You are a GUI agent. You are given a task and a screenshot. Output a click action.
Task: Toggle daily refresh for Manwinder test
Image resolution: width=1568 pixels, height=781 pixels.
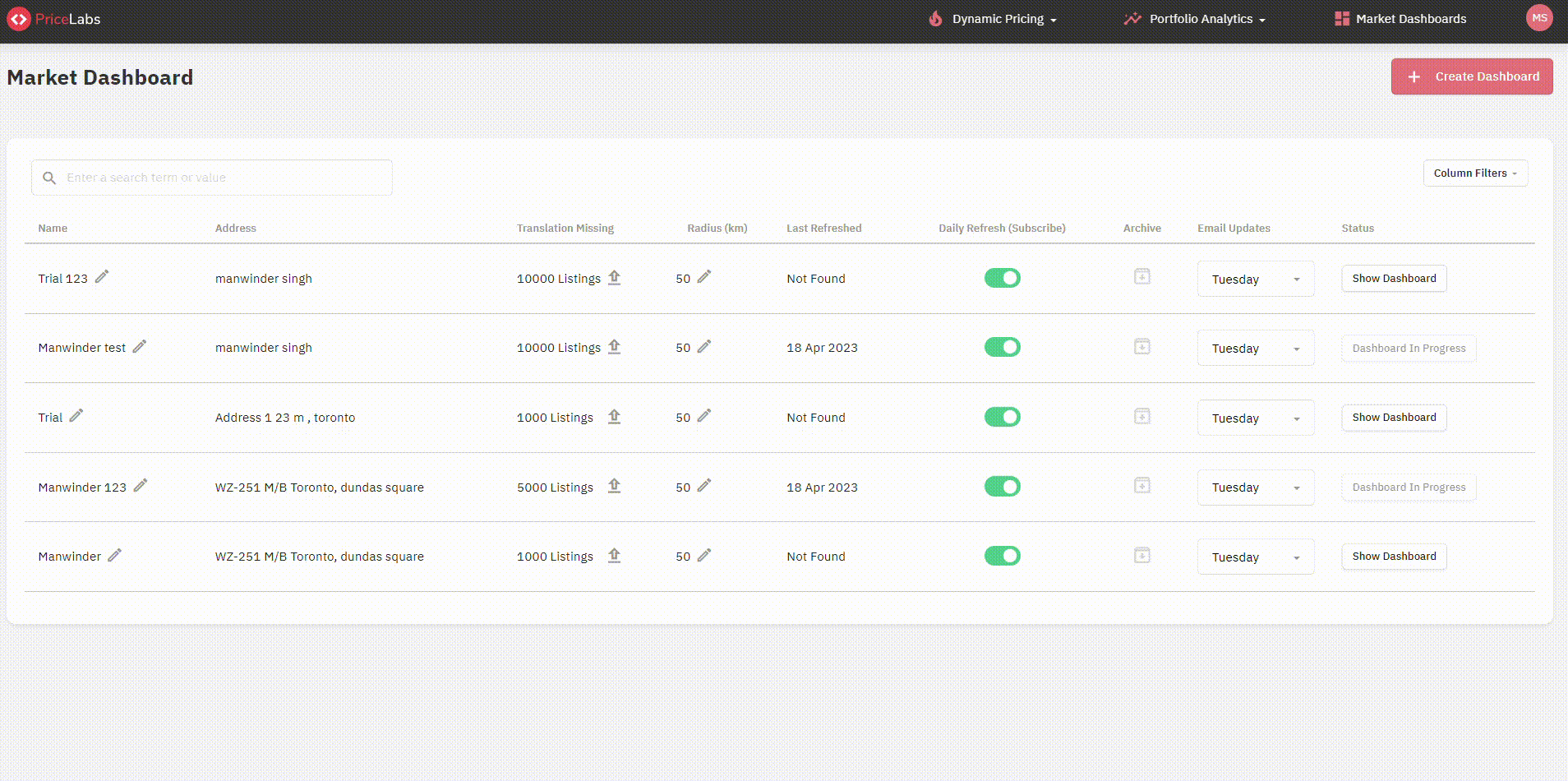point(1003,347)
